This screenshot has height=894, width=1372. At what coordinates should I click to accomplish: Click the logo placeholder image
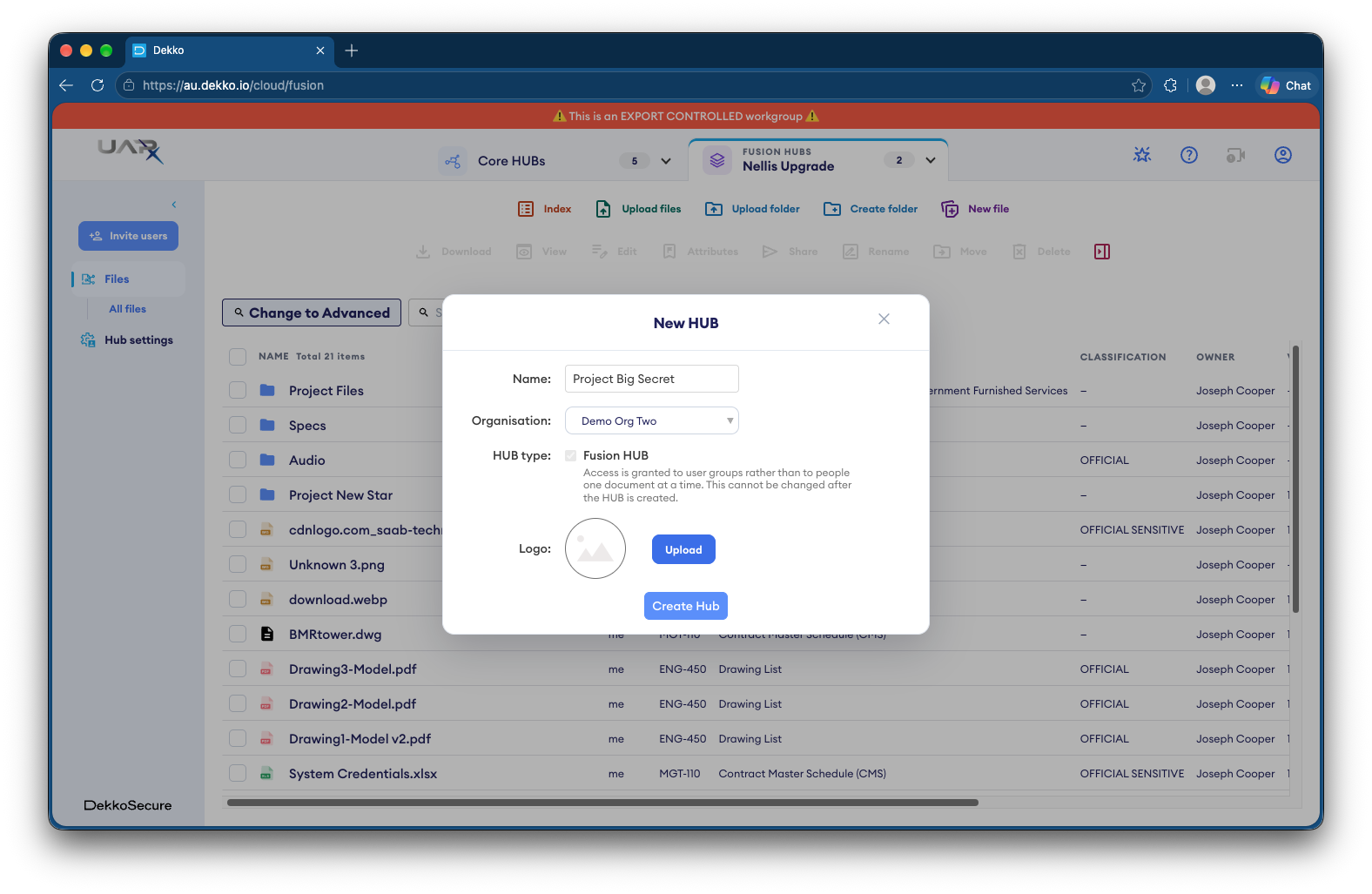click(x=595, y=548)
